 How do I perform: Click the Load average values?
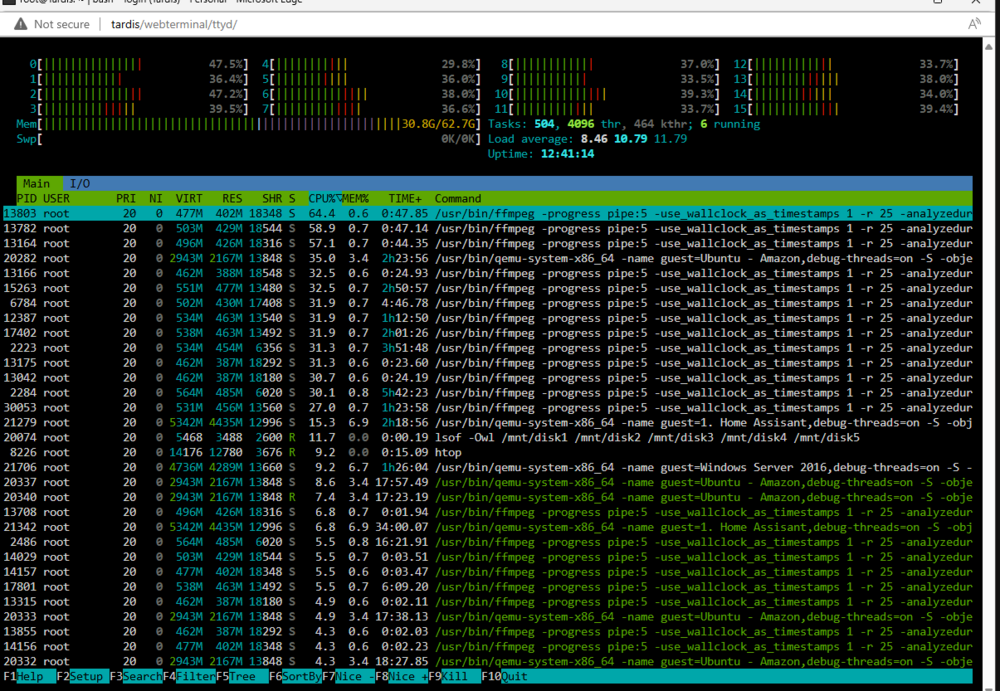click(x=634, y=139)
